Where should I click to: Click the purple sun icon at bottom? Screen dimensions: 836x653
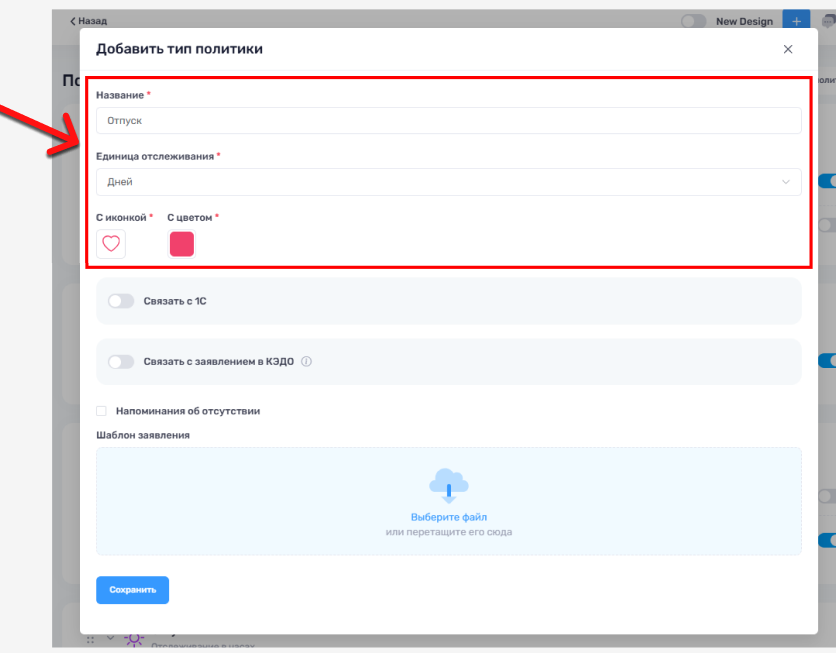(133, 639)
